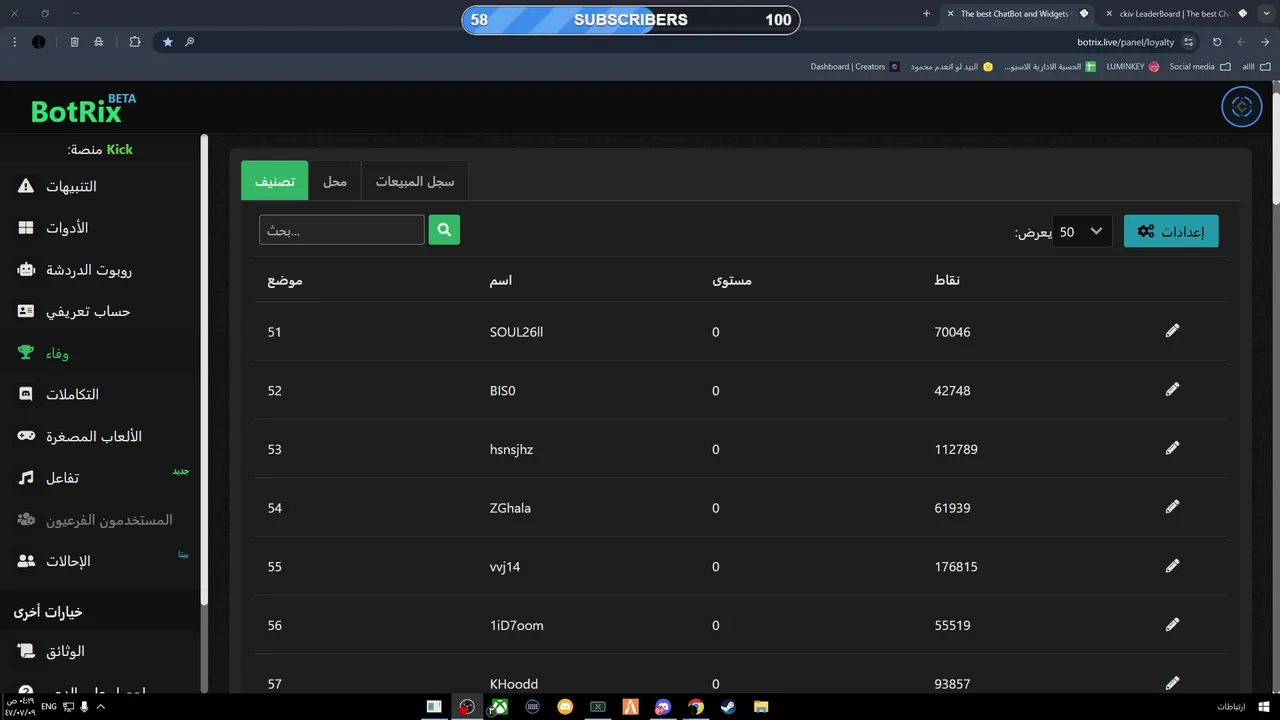
Task: Edit points for user SOUL26ll
Action: click(x=1172, y=331)
